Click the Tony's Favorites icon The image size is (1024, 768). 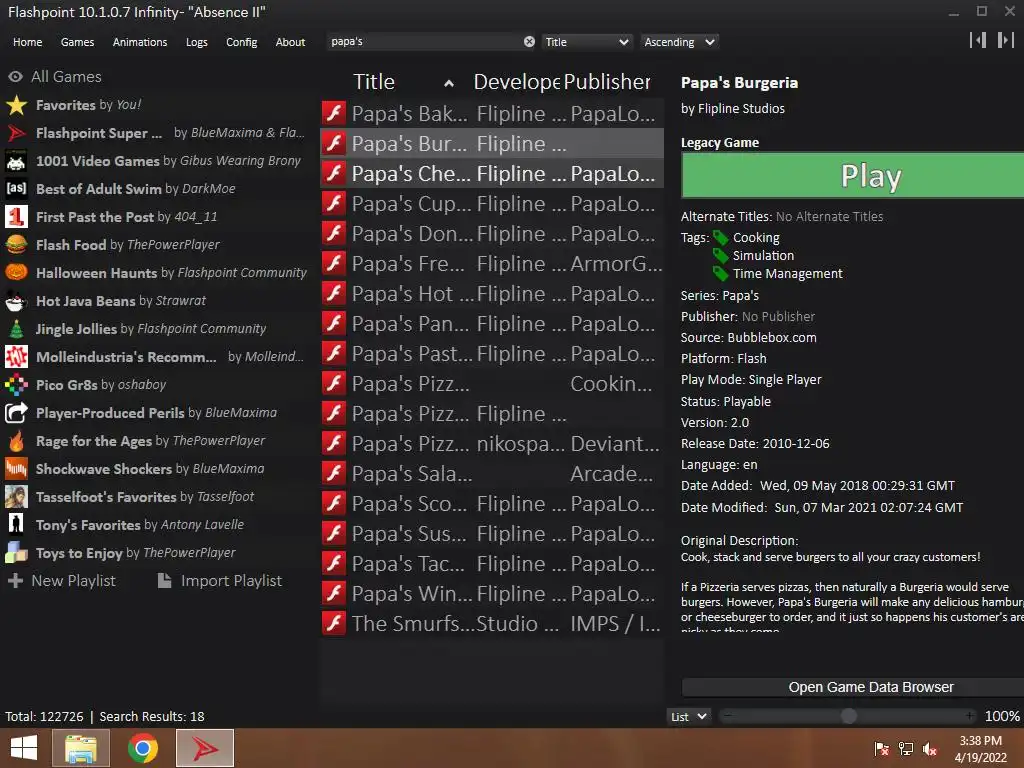[x=16, y=525]
